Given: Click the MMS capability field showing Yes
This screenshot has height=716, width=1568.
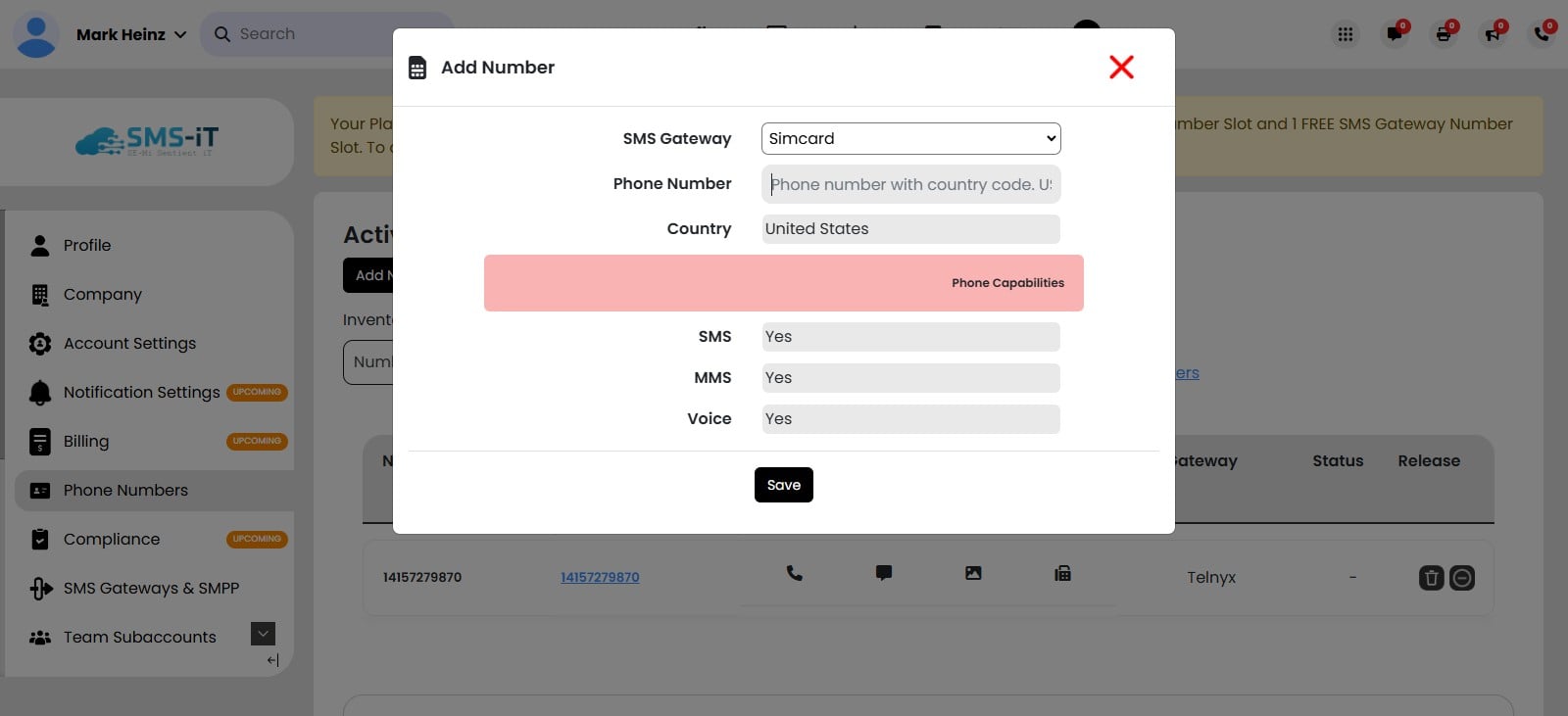Looking at the screenshot, I should [x=910, y=378].
